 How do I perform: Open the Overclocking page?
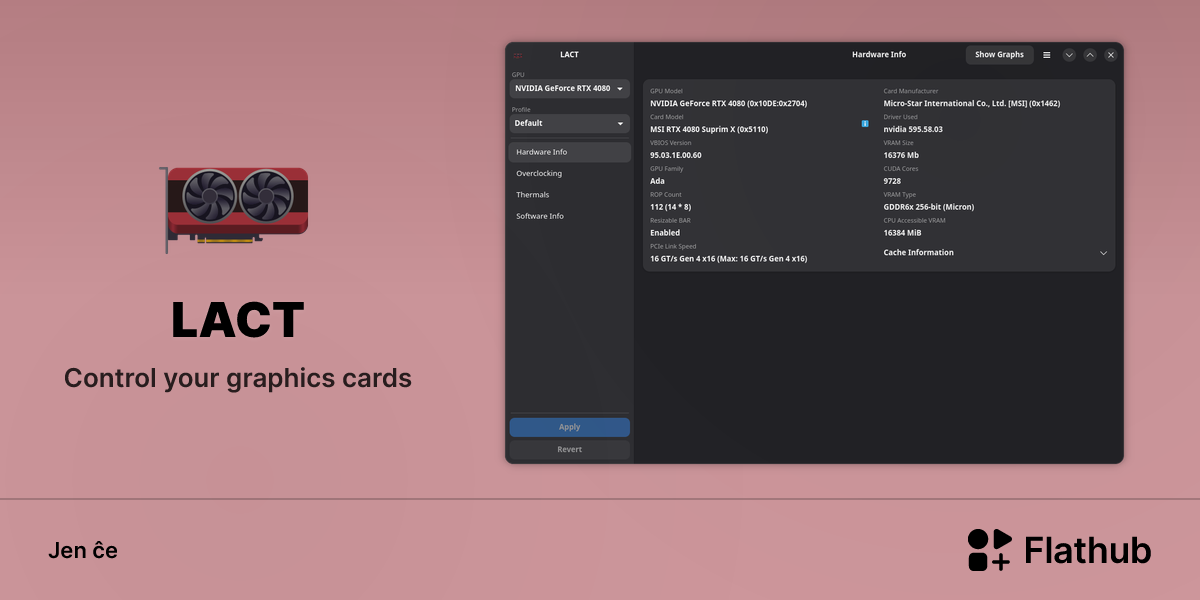[x=569, y=173]
